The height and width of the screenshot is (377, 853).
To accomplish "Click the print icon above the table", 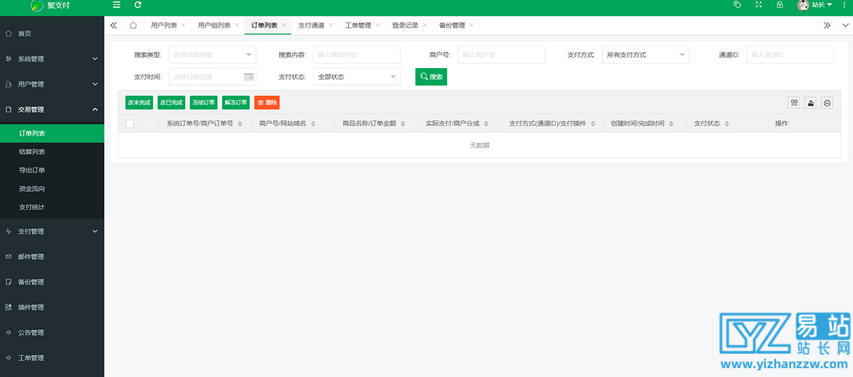I will (827, 103).
